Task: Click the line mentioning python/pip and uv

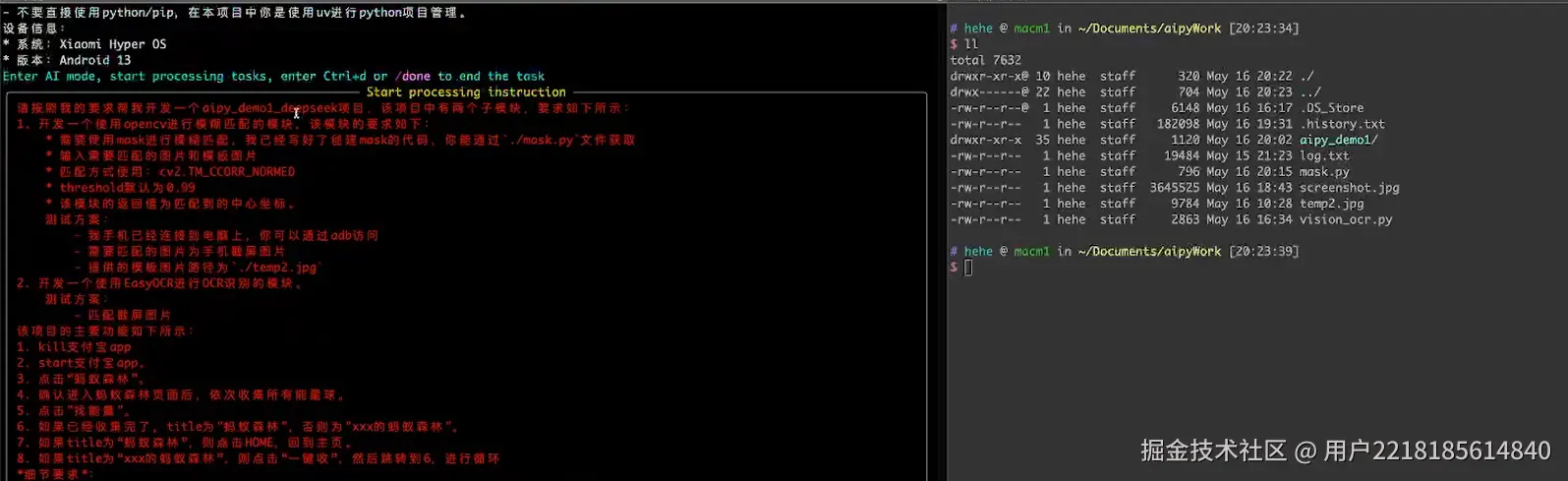Action: coord(236,13)
